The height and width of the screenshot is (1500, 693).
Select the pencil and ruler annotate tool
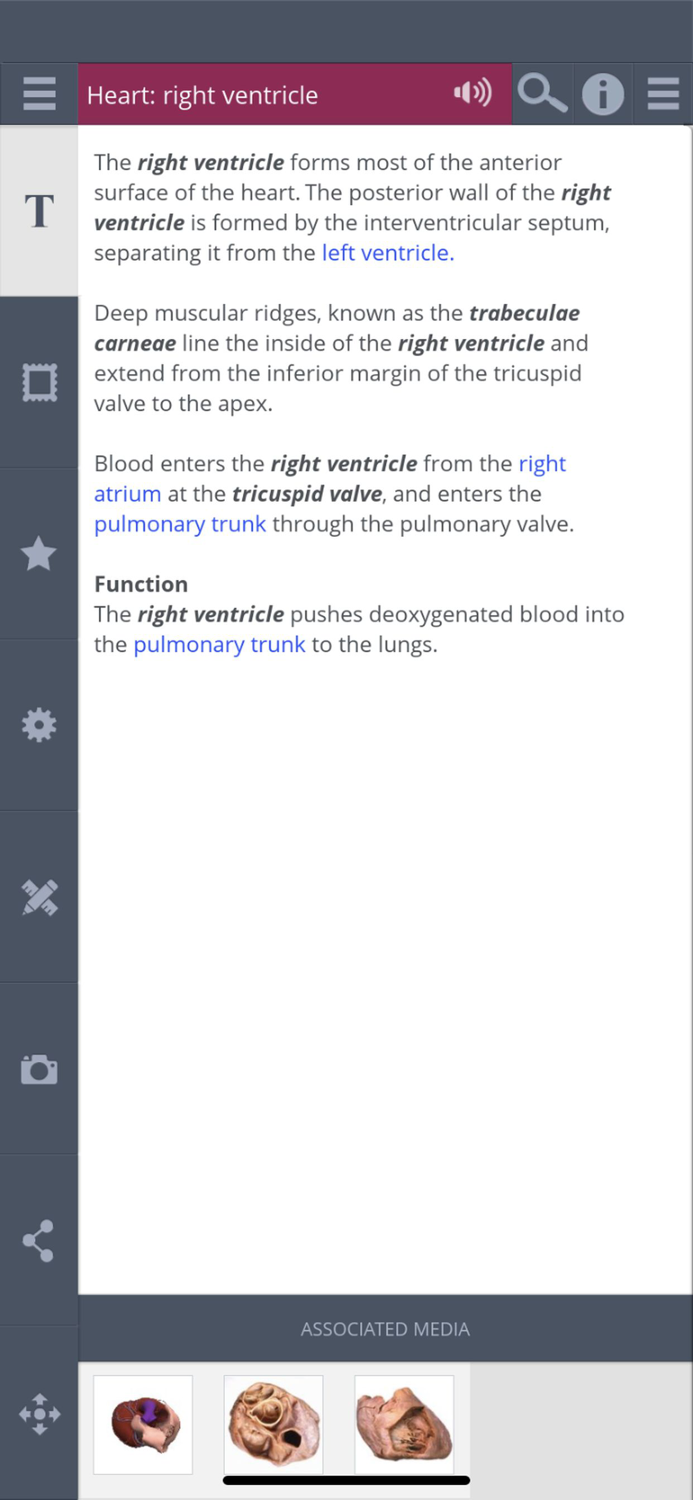[39, 897]
